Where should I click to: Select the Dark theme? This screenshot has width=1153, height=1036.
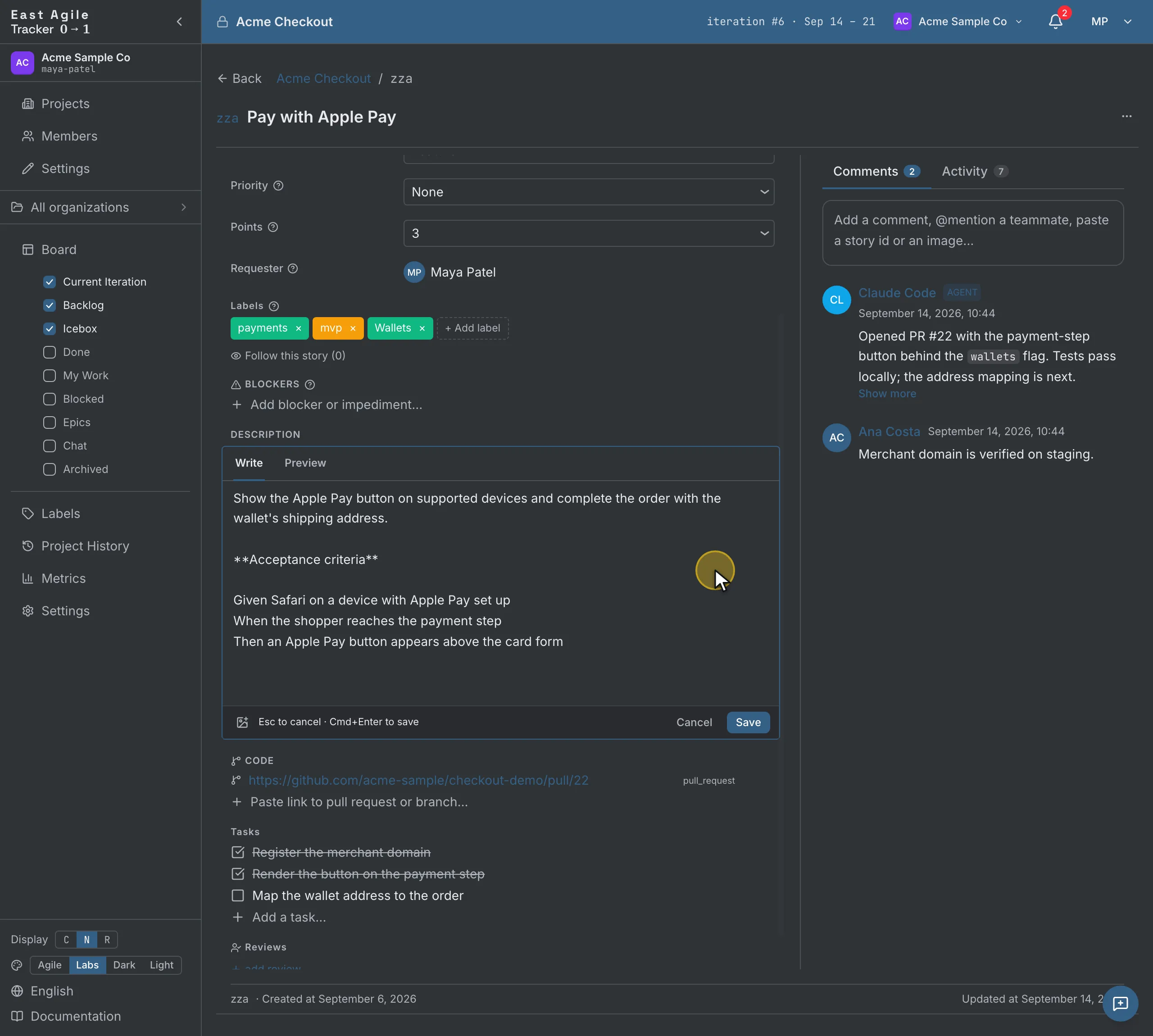click(x=124, y=965)
